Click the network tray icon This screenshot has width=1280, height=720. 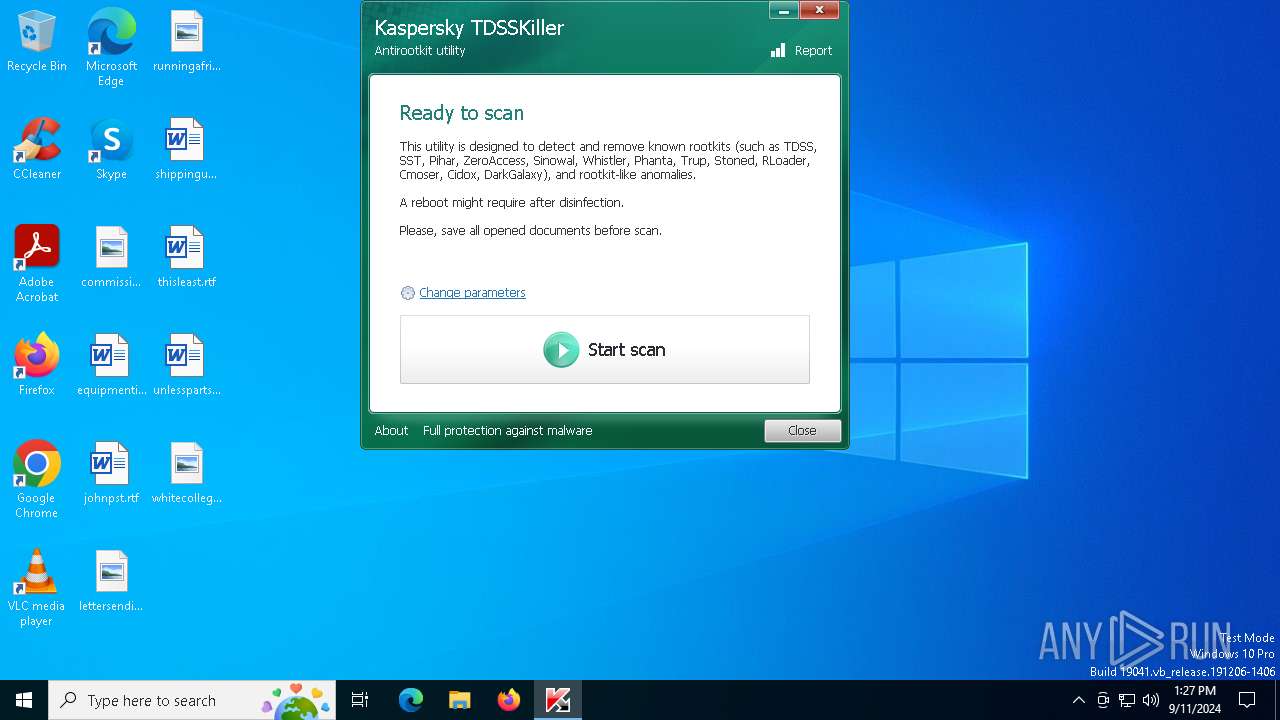[x=1127, y=700]
